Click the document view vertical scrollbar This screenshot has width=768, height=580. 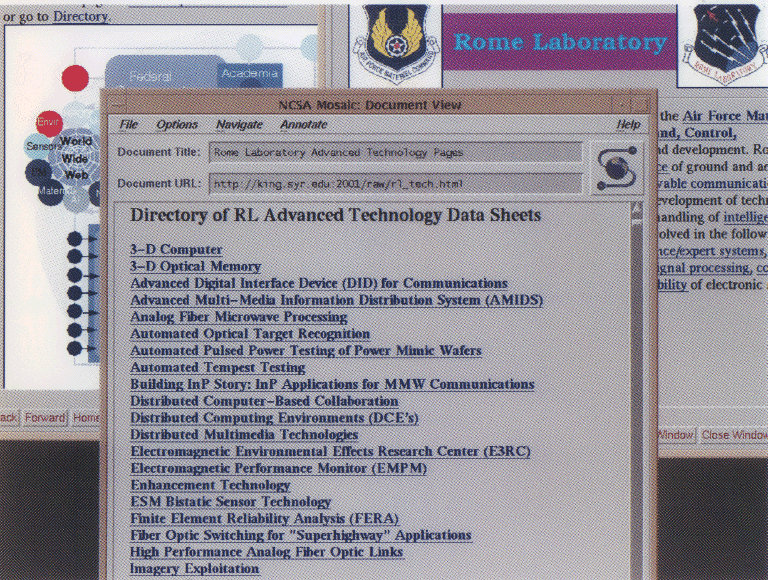[x=637, y=392]
